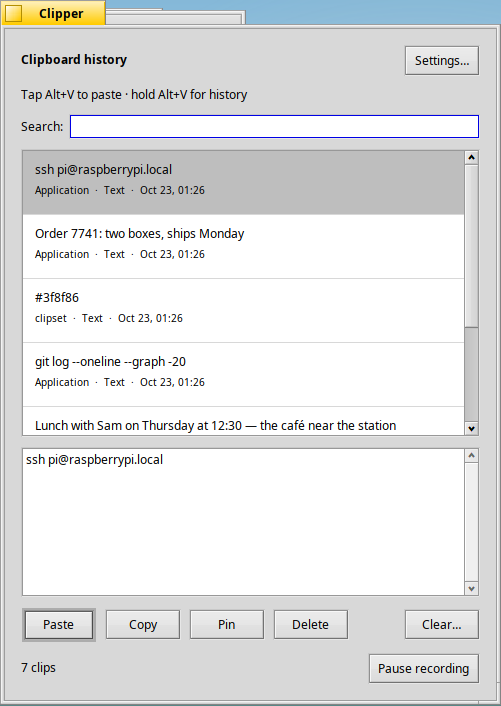
Task: Open the Clear... history dialog
Action: tap(442, 625)
